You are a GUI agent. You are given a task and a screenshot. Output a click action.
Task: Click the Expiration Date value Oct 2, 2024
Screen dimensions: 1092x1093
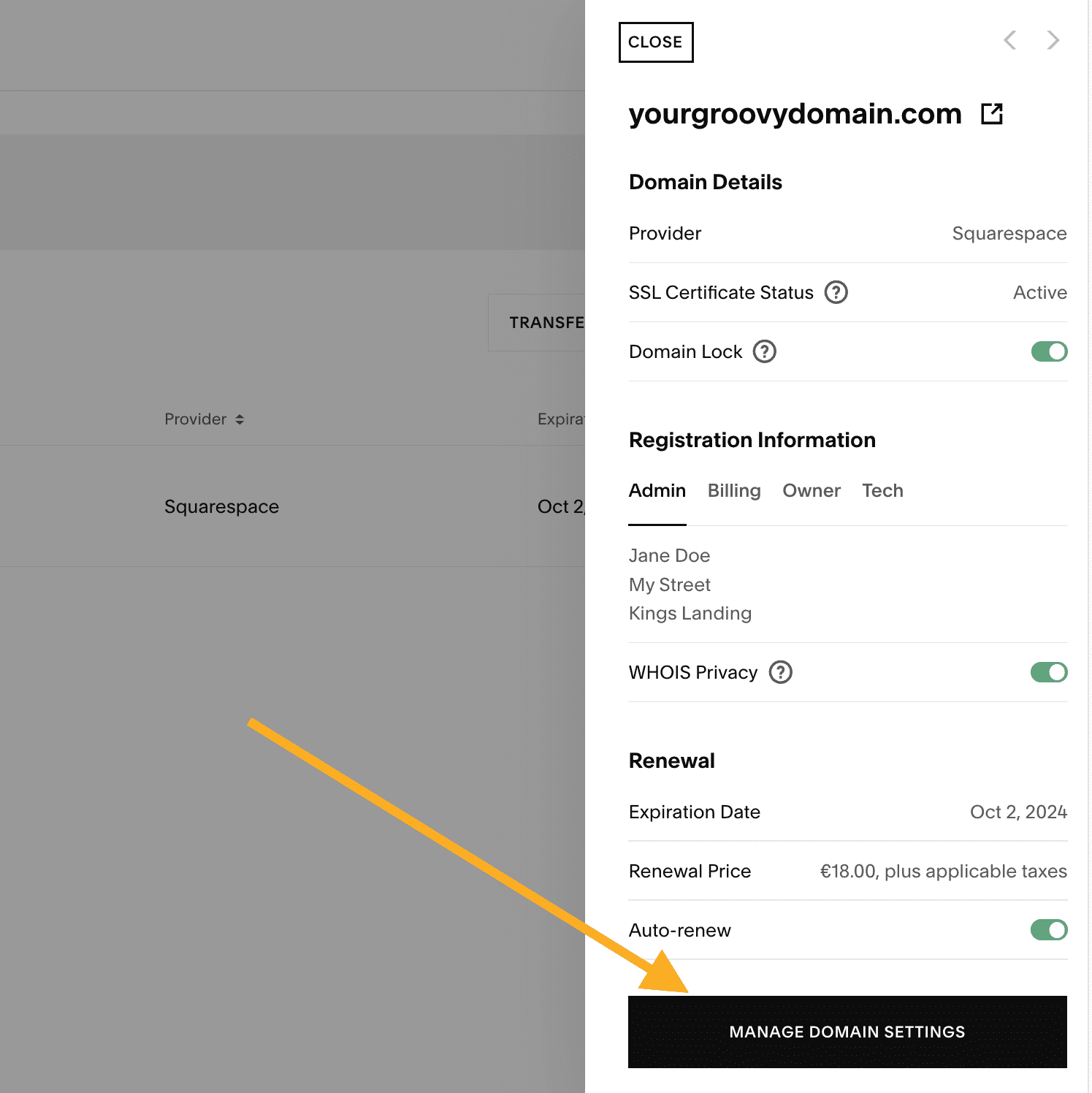(1018, 812)
